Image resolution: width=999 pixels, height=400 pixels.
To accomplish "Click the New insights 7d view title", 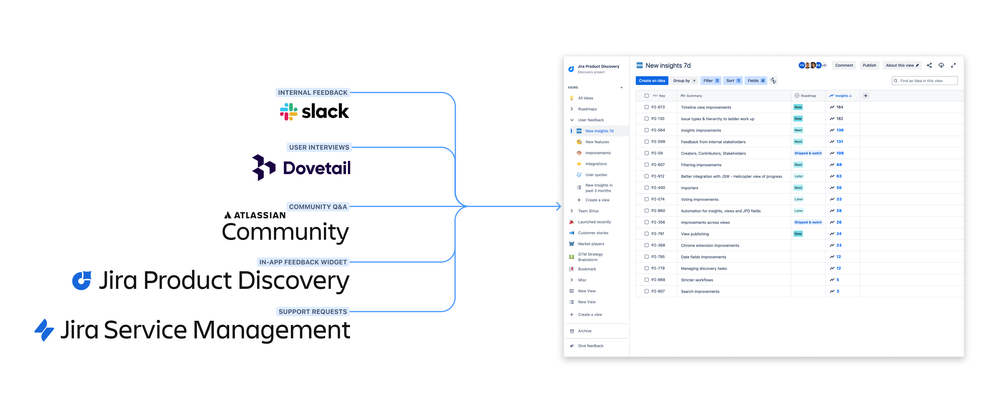I will coord(668,65).
